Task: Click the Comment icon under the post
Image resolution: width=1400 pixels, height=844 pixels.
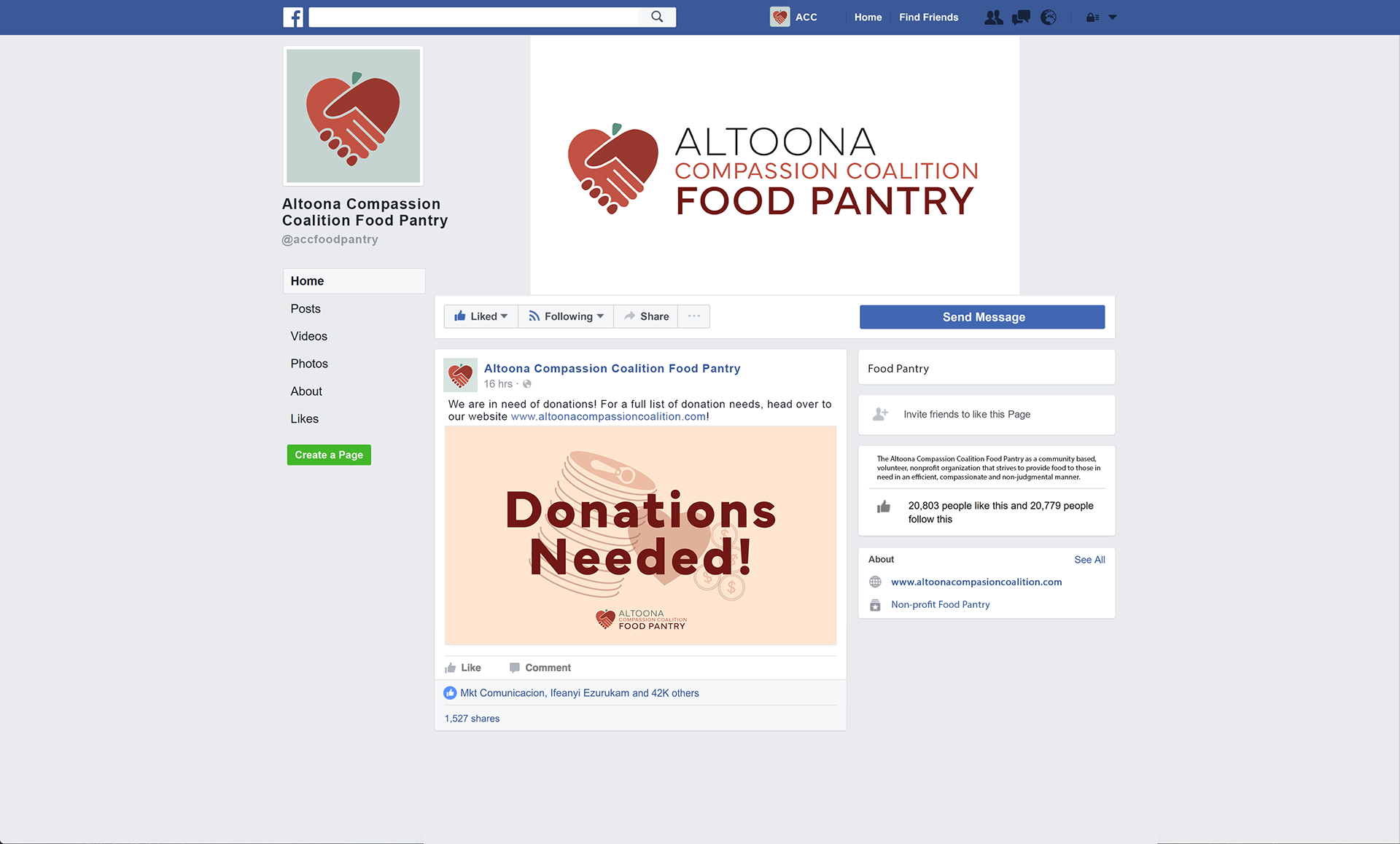Action: pyautogui.click(x=515, y=668)
